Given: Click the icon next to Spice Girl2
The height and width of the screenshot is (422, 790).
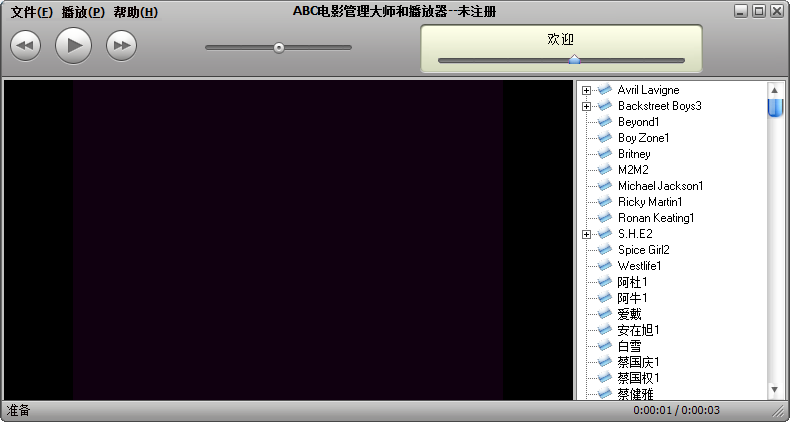Looking at the screenshot, I should (x=604, y=250).
